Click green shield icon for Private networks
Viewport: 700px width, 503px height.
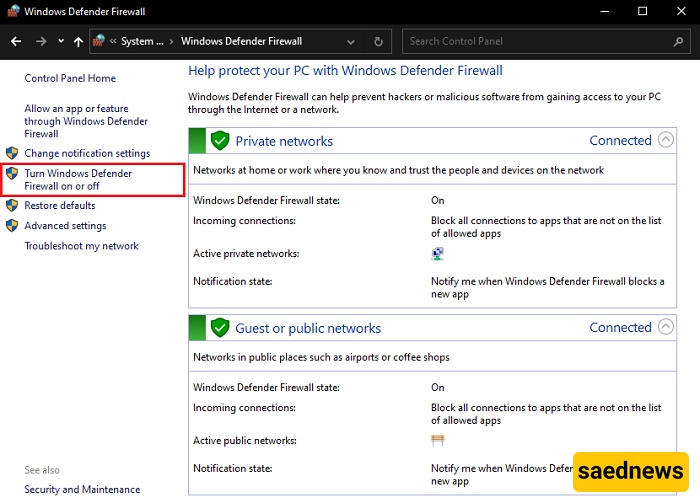click(x=220, y=141)
